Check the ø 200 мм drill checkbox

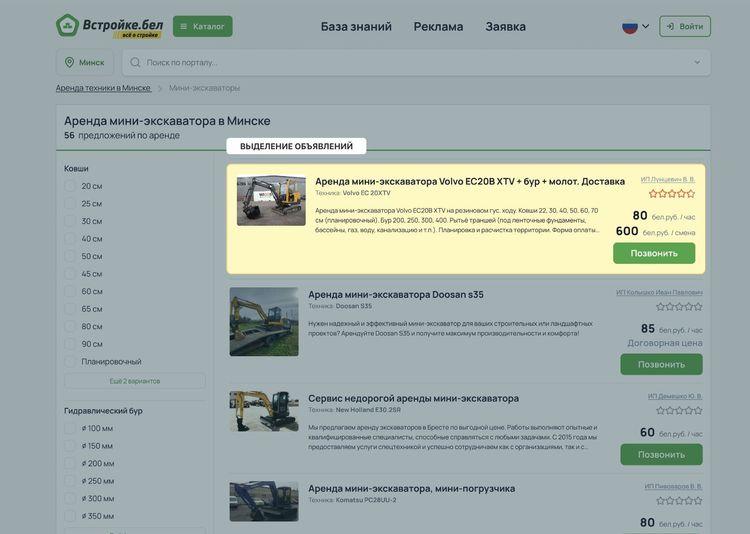pyautogui.click(x=70, y=463)
